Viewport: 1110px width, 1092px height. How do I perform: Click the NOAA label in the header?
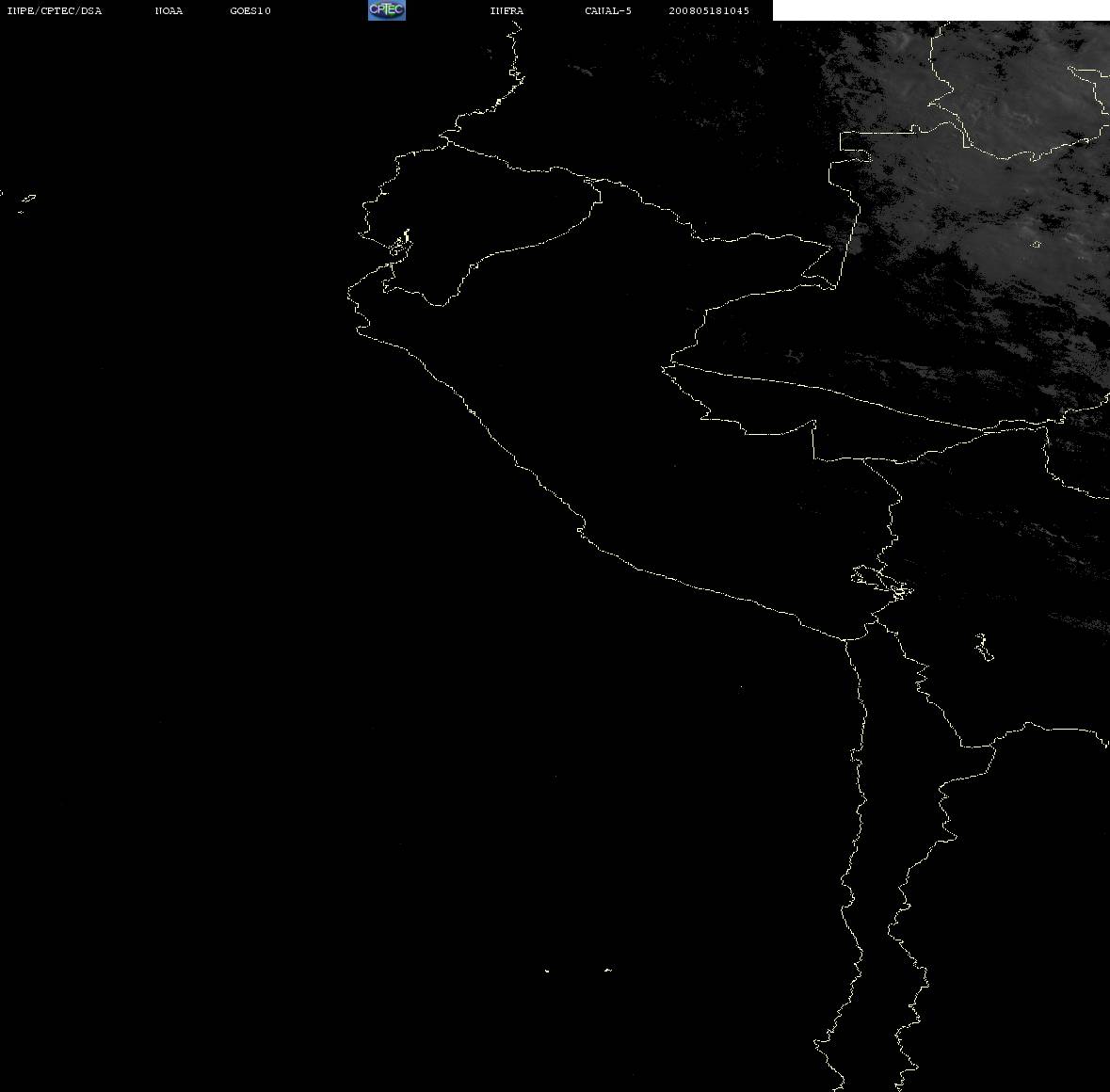click(x=169, y=10)
